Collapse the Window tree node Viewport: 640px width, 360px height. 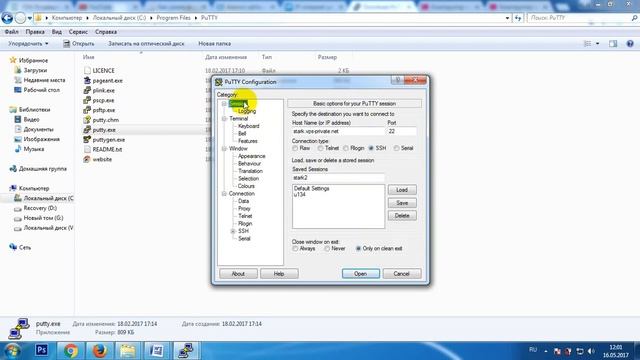point(224,149)
